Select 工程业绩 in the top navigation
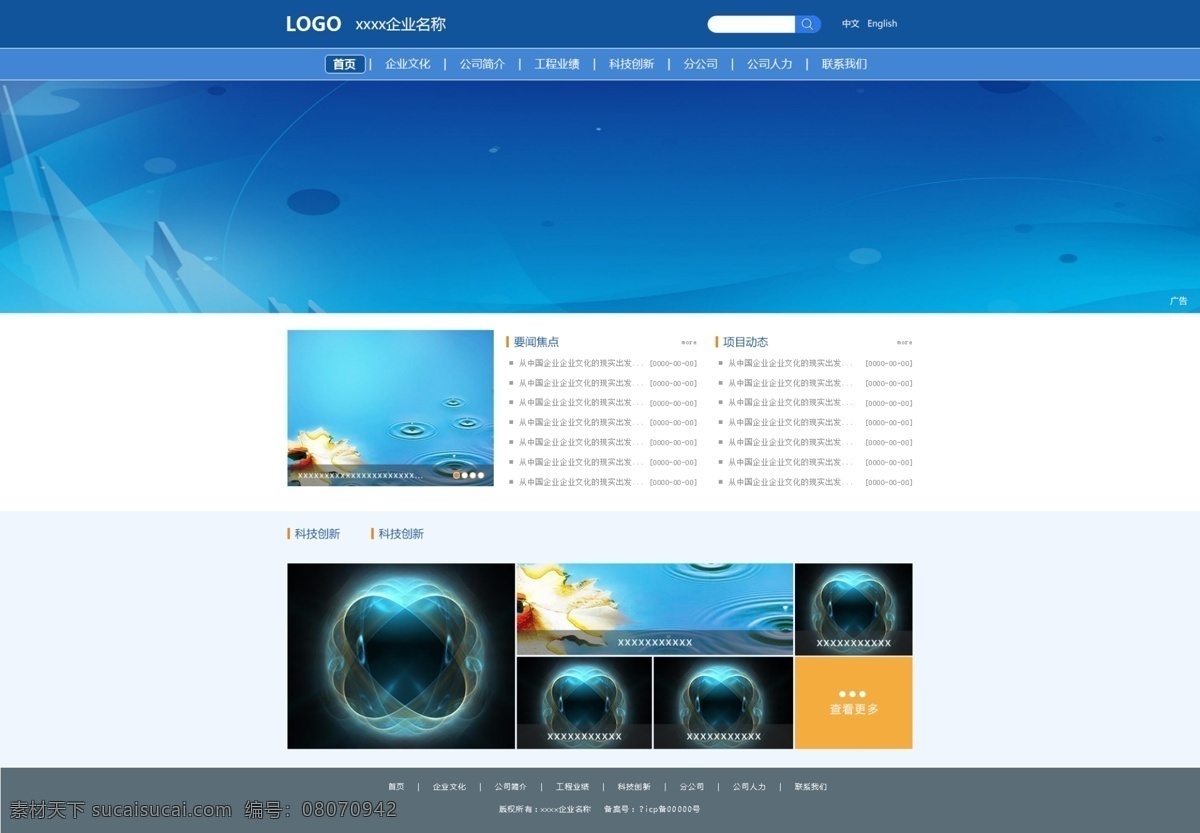This screenshot has height=833, width=1200. (557, 64)
